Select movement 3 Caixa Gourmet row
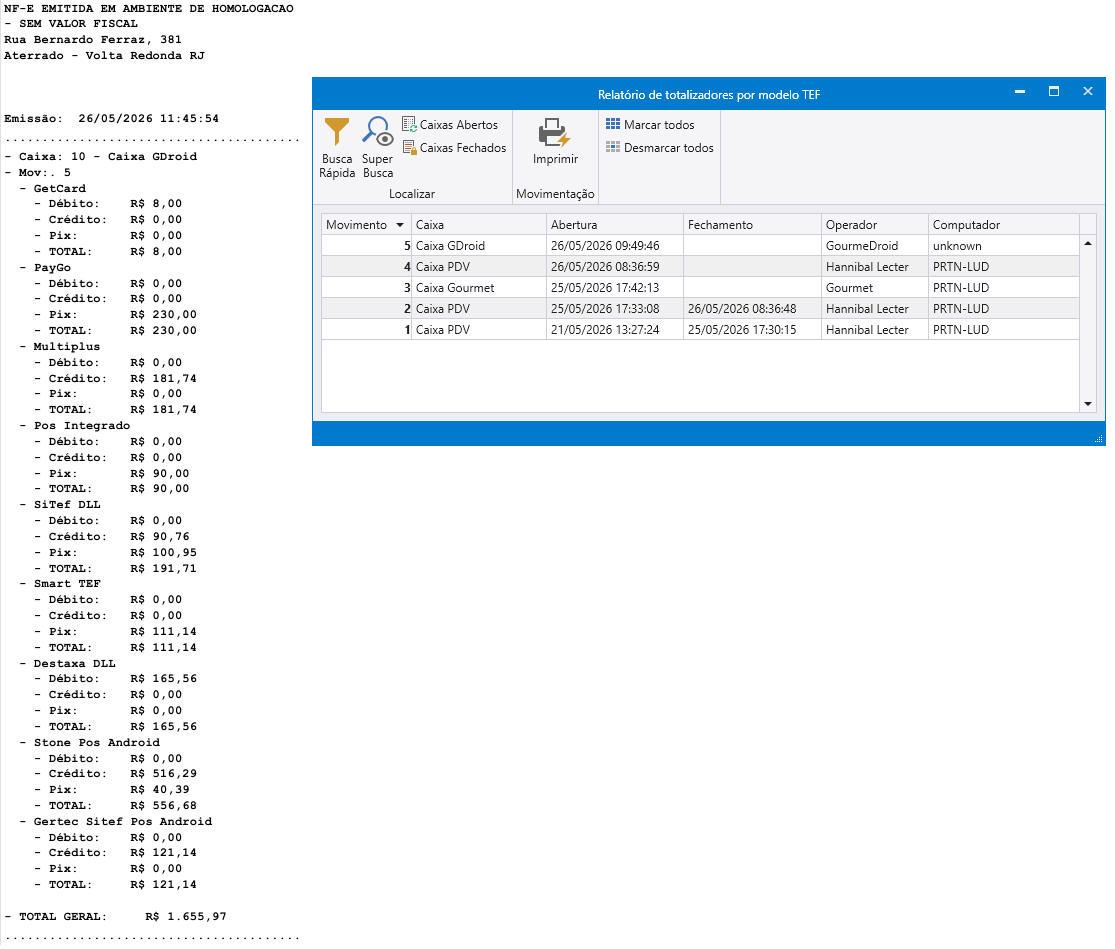Viewport: 1115px width, 949px height. 700,287
